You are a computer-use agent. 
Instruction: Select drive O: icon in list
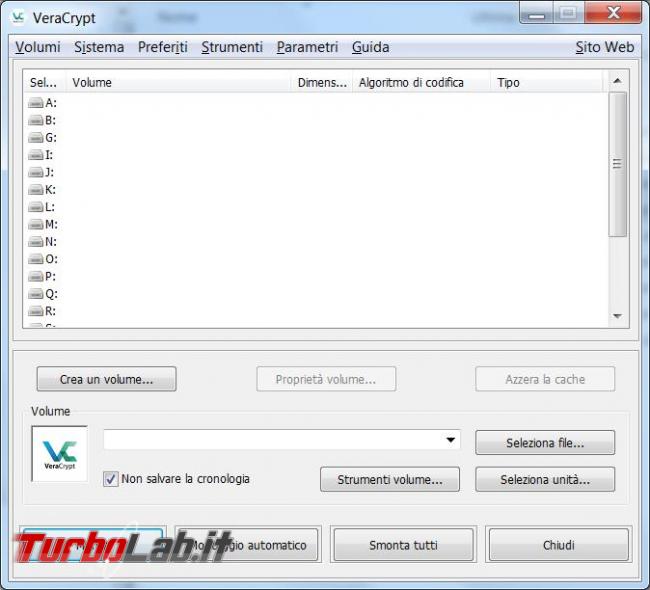(36, 259)
